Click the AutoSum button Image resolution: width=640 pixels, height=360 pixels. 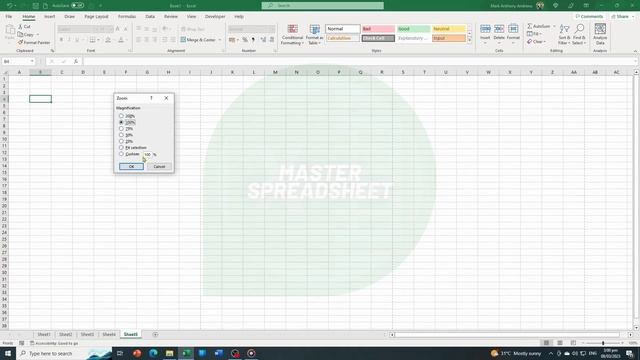[x=539, y=26]
